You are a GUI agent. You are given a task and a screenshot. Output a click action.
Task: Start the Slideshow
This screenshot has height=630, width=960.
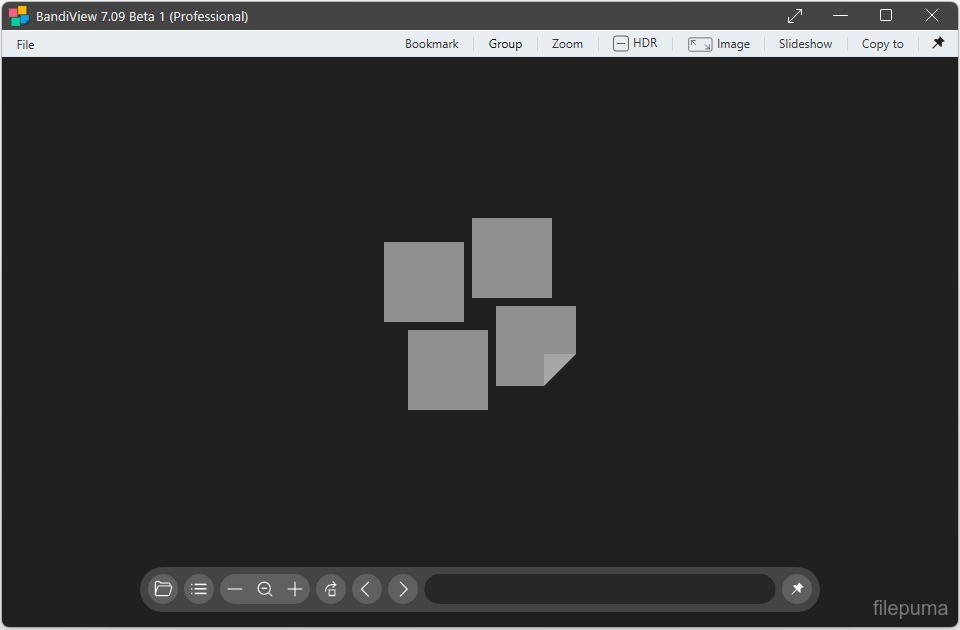click(805, 44)
